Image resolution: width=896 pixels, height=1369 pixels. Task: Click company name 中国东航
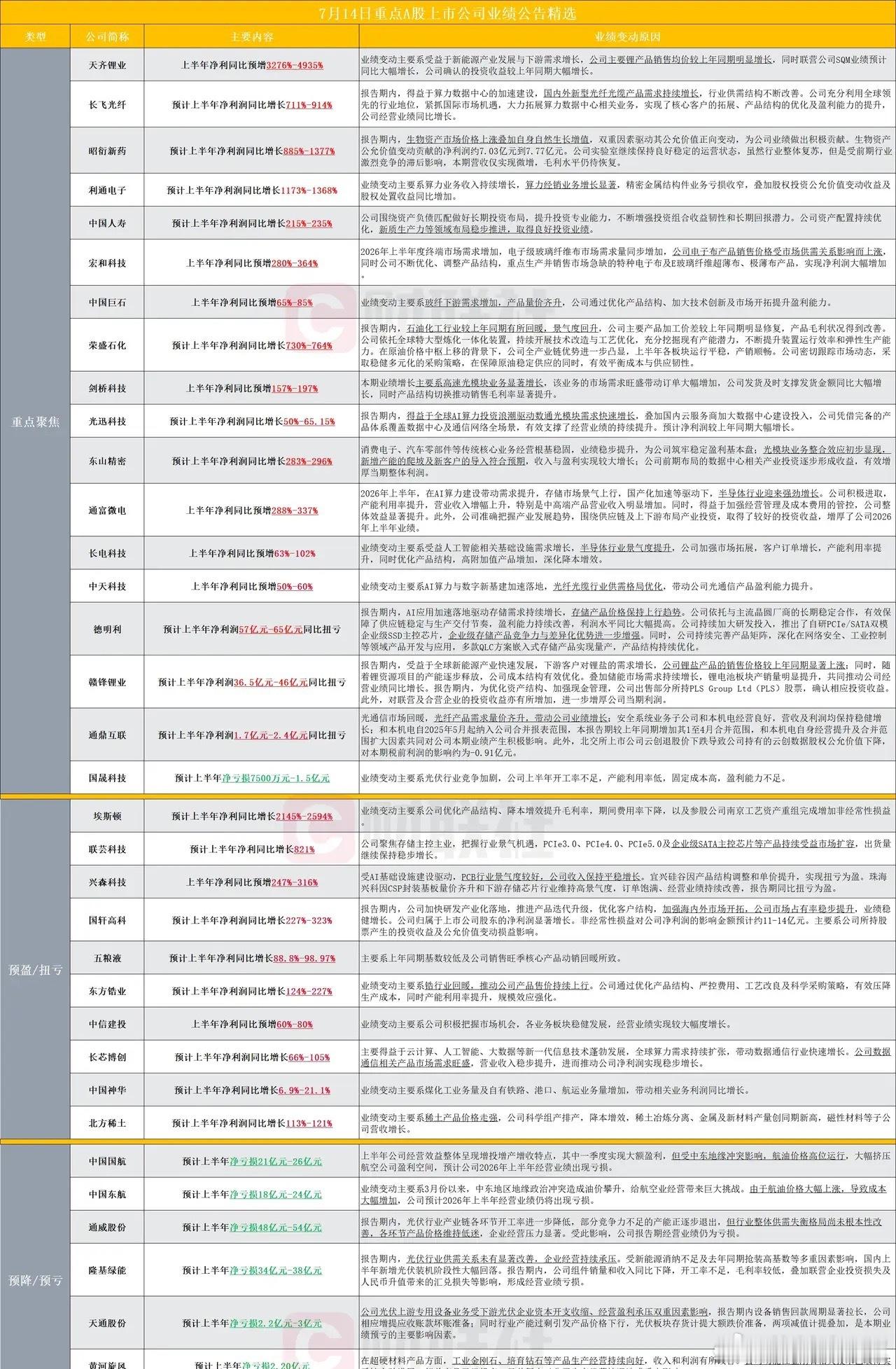tap(107, 1195)
